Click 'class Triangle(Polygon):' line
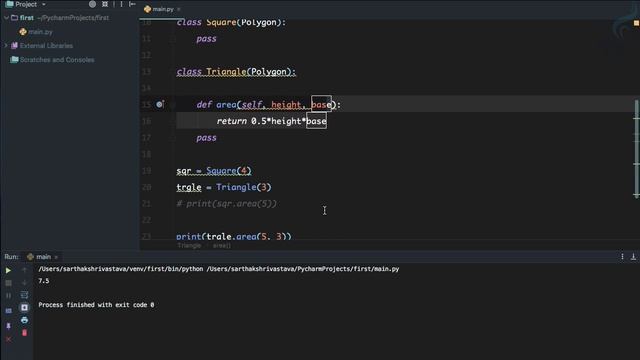The height and width of the screenshot is (360, 640). coord(236,72)
